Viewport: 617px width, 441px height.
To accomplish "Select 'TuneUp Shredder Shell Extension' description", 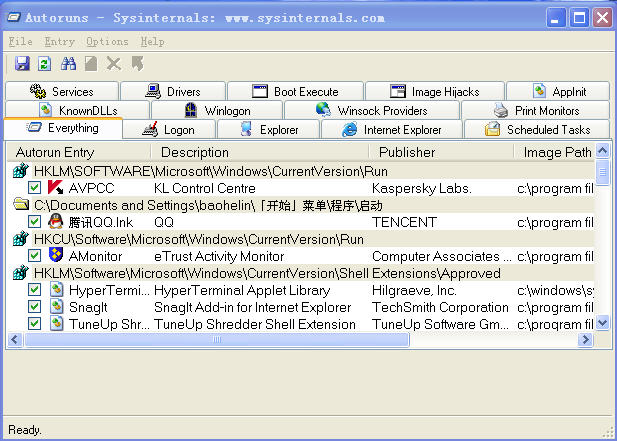I will (255, 324).
